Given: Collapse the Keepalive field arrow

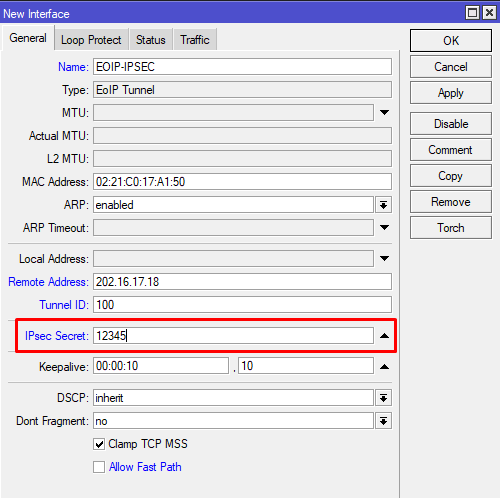Looking at the screenshot, I should [x=384, y=367].
